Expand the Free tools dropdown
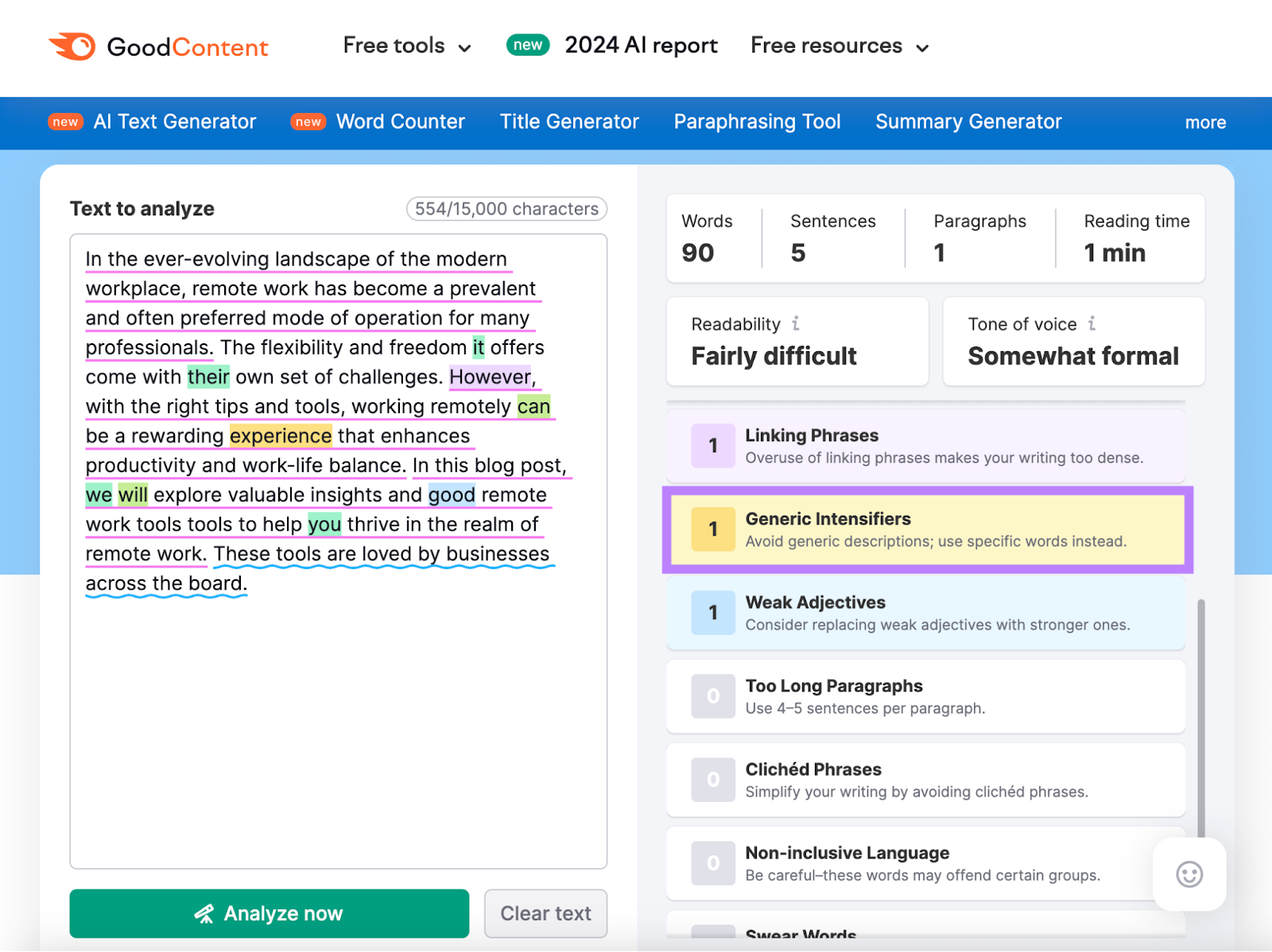The width and height of the screenshot is (1272, 952). click(x=406, y=46)
